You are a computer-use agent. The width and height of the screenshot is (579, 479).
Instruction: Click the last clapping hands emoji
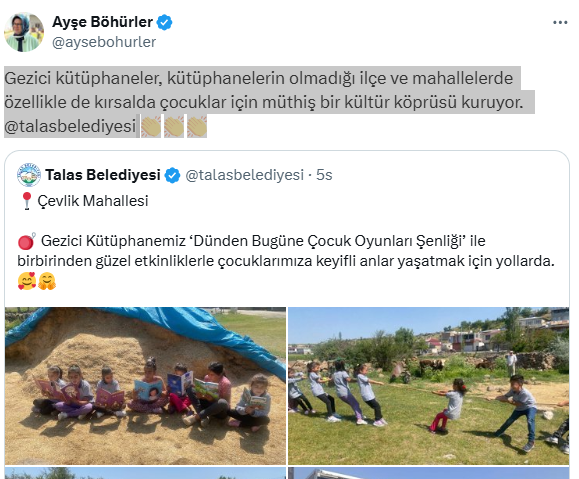[197, 126]
